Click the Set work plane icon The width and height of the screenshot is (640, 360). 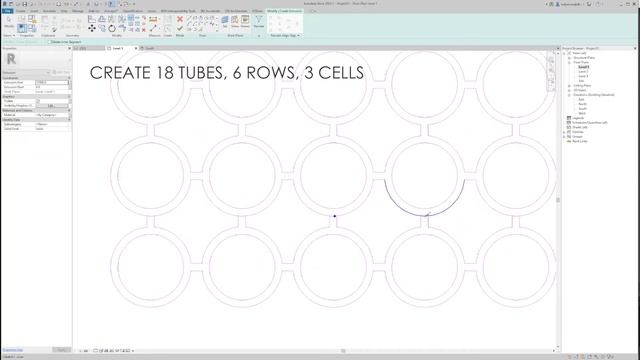click(x=225, y=21)
